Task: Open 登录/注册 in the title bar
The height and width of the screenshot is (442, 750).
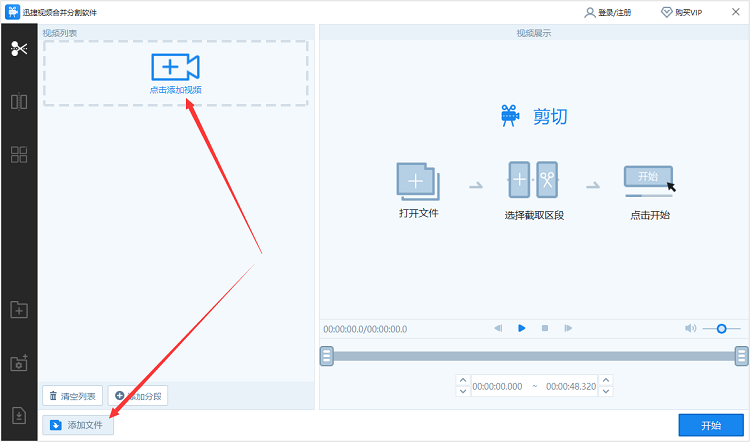Action: (x=607, y=12)
